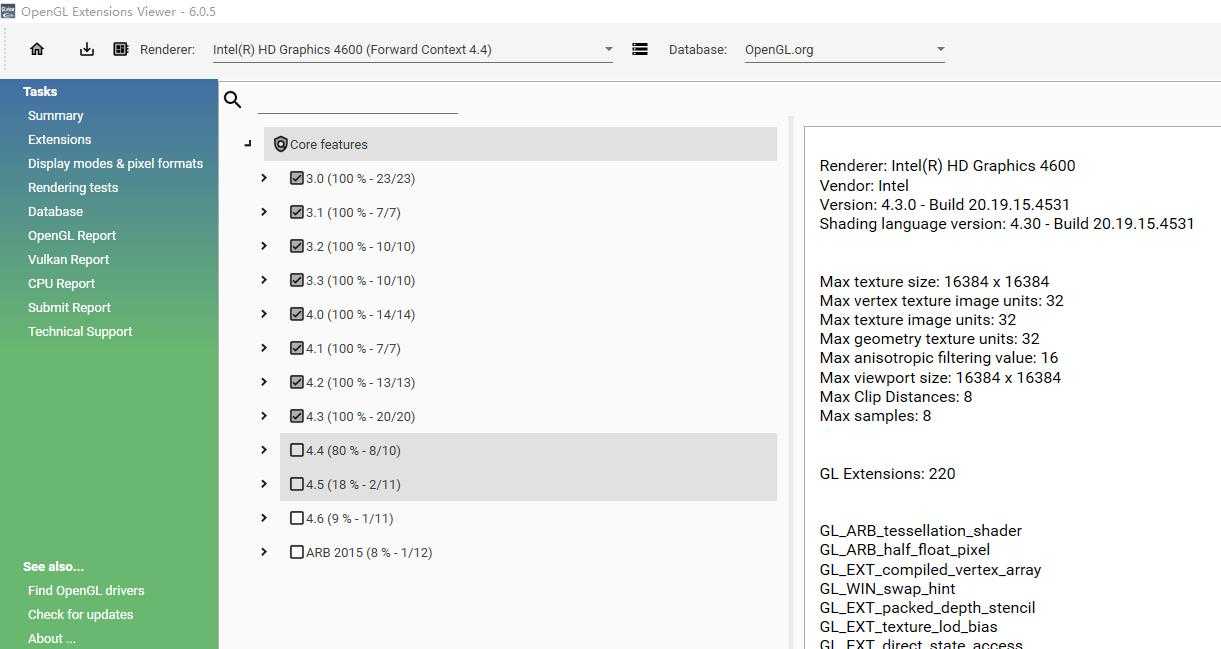Click the 'Vendor: Intel' line
The height and width of the screenshot is (649, 1221).
pyautogui.click(x=864, y=185)
